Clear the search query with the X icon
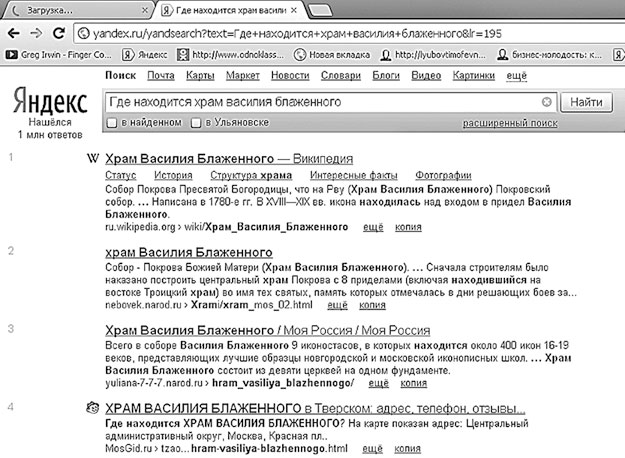This screenshot has height=458, width=625. [x=546, y=102]
